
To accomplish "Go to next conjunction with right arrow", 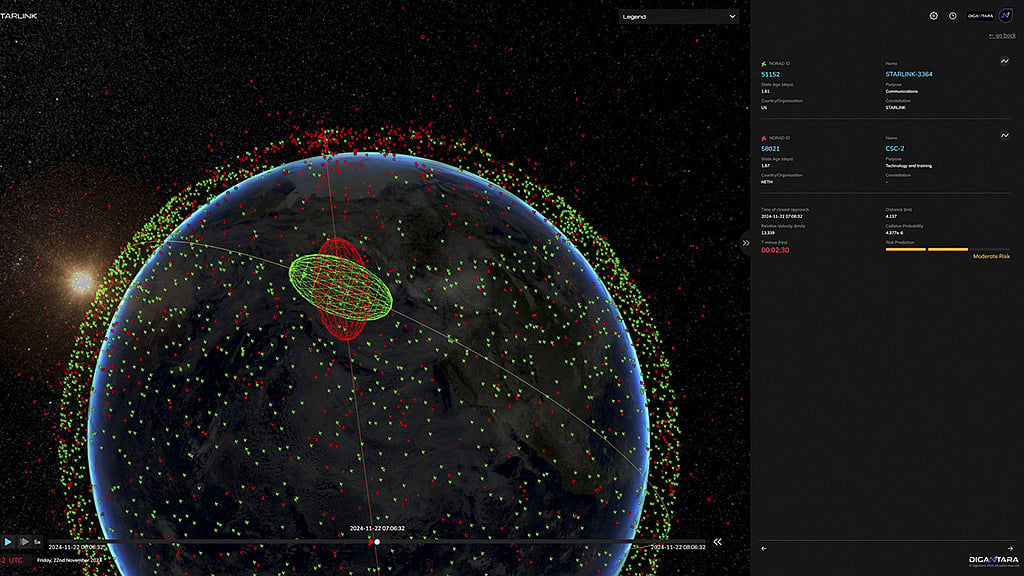I will [1010, 549].
